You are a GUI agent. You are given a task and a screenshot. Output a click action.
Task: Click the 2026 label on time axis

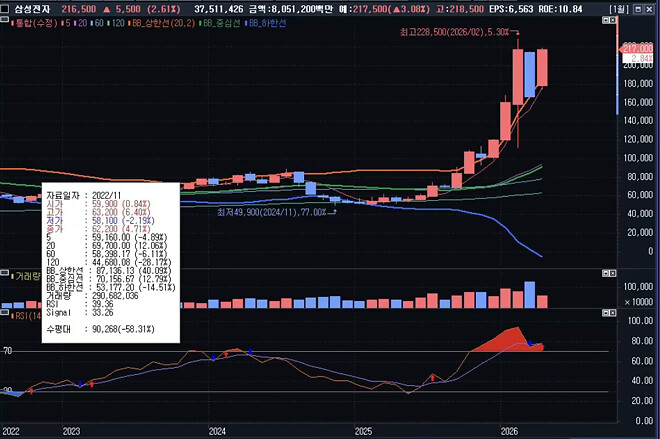(509, 431)
